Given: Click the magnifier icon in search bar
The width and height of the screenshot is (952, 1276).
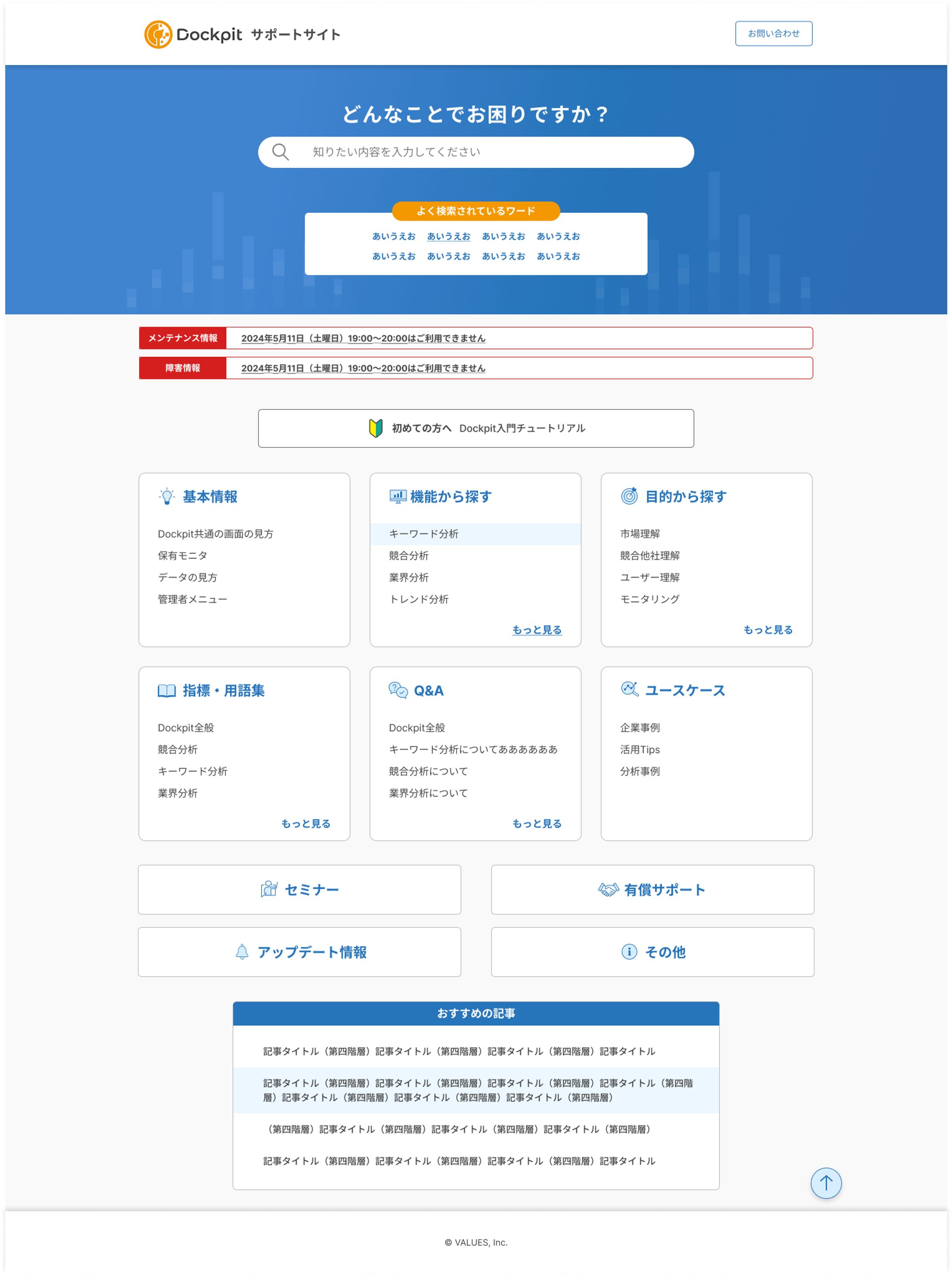Looking at the screenshot, I should pyautogui.click(x=280, y=152).
